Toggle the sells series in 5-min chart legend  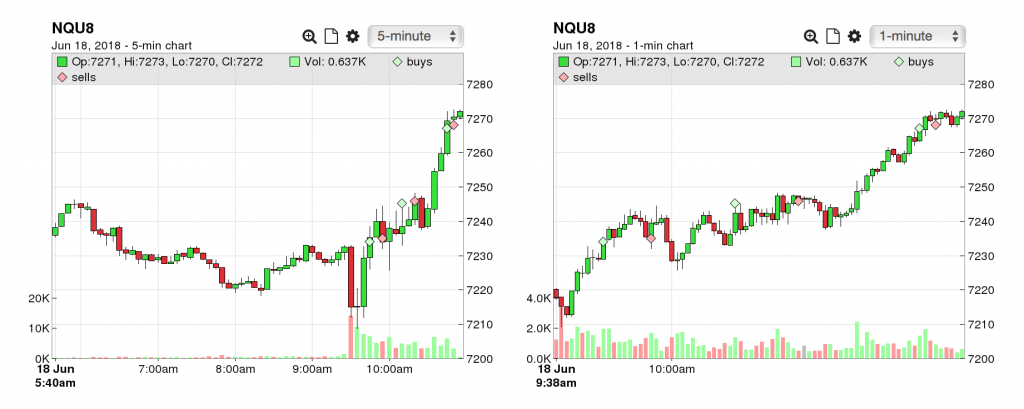click(76, 77)
